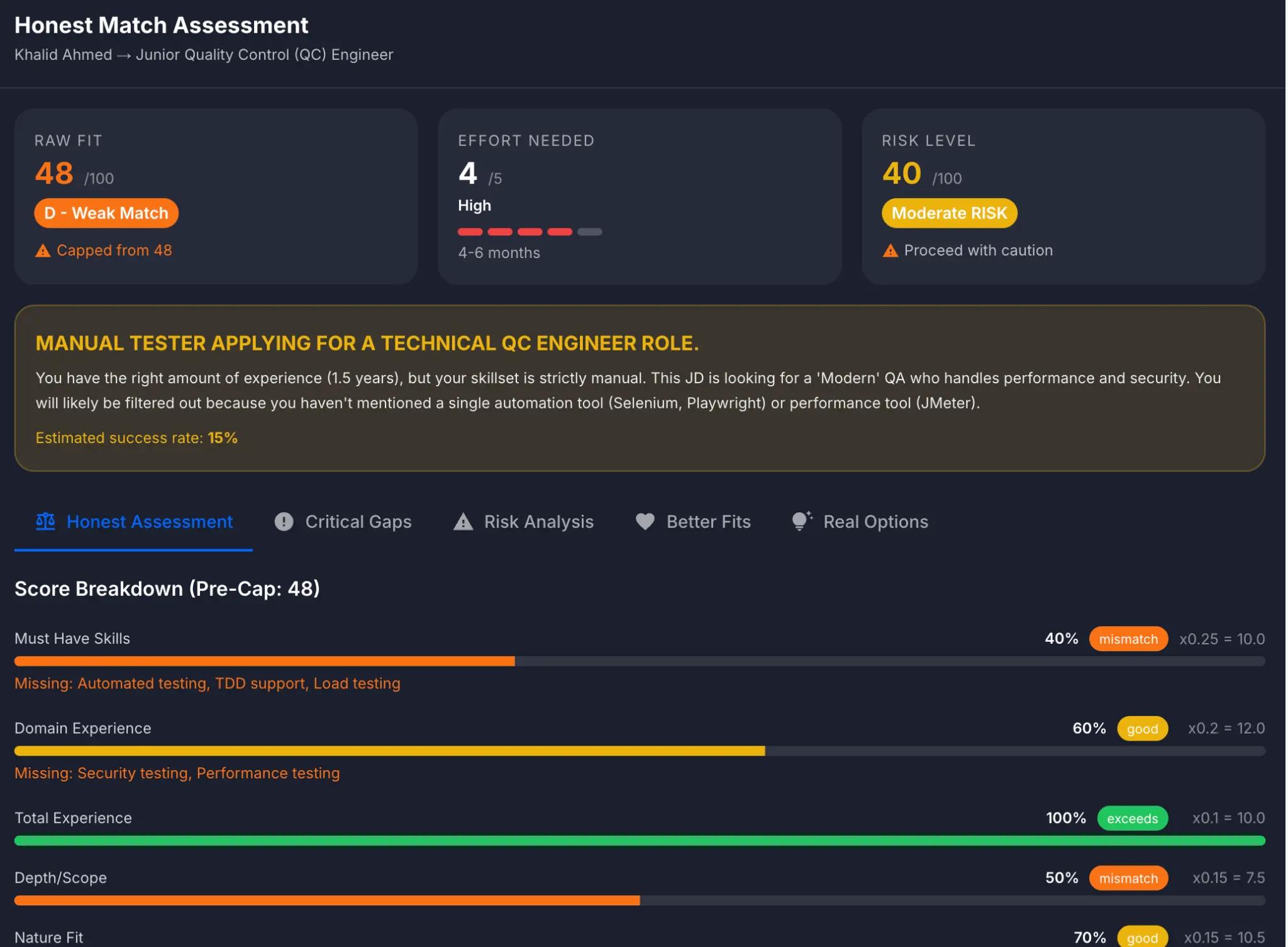This screenshot has width=1288, height=947.
Task: Open the Better Fits tab
Action: coord(708,521)
